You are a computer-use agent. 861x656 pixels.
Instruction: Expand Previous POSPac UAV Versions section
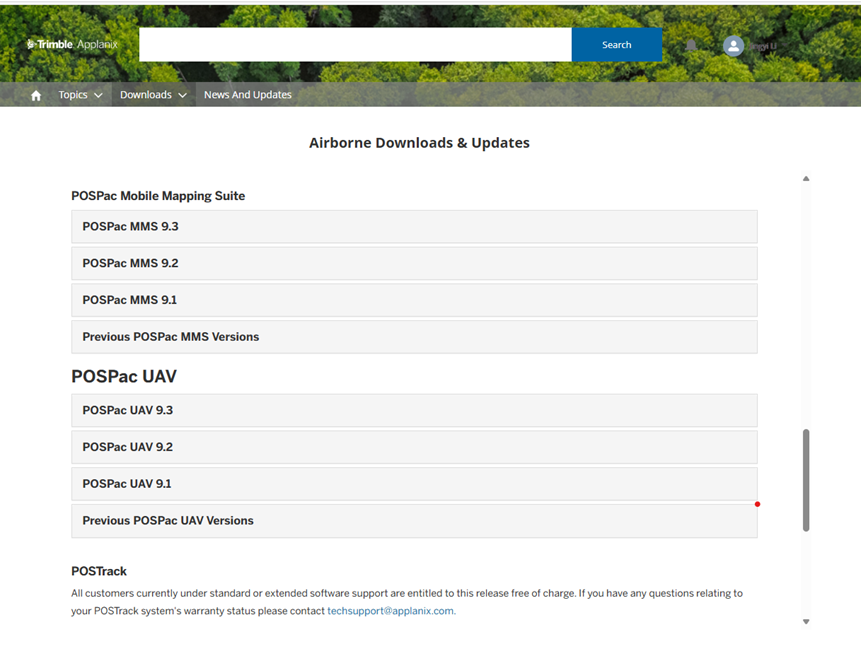pos(414,521)
